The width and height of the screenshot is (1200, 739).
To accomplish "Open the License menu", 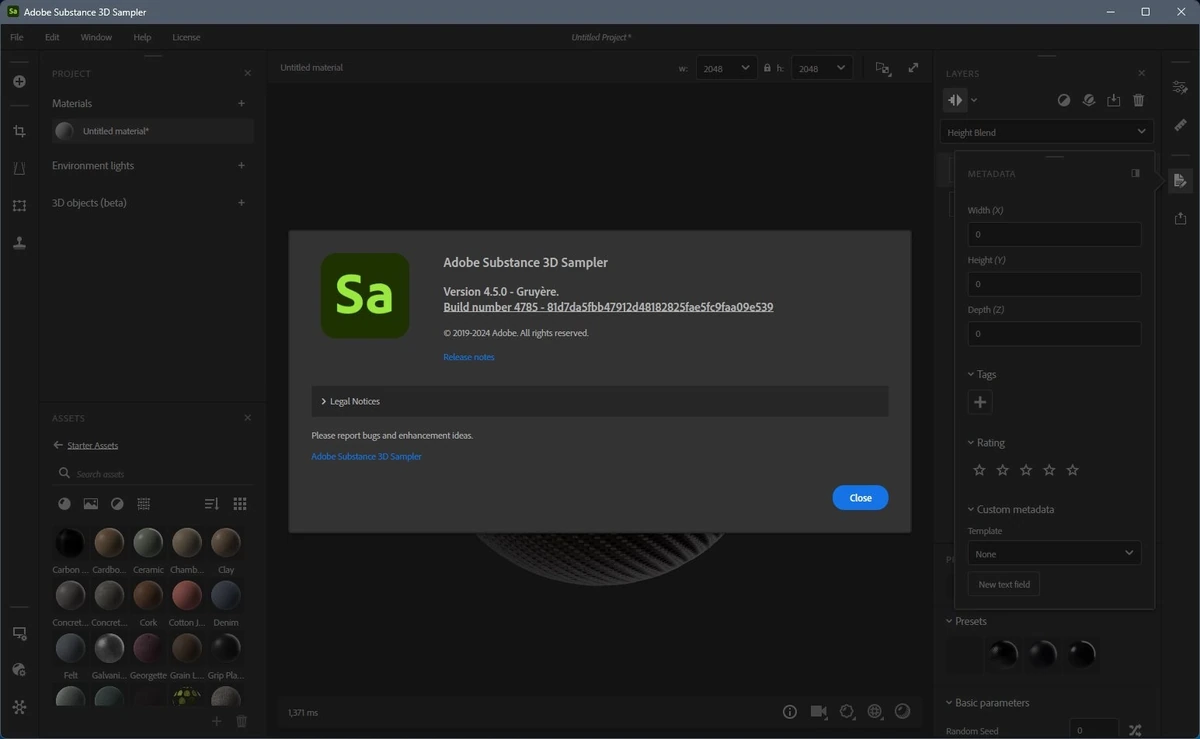I will tap(186, 37).
